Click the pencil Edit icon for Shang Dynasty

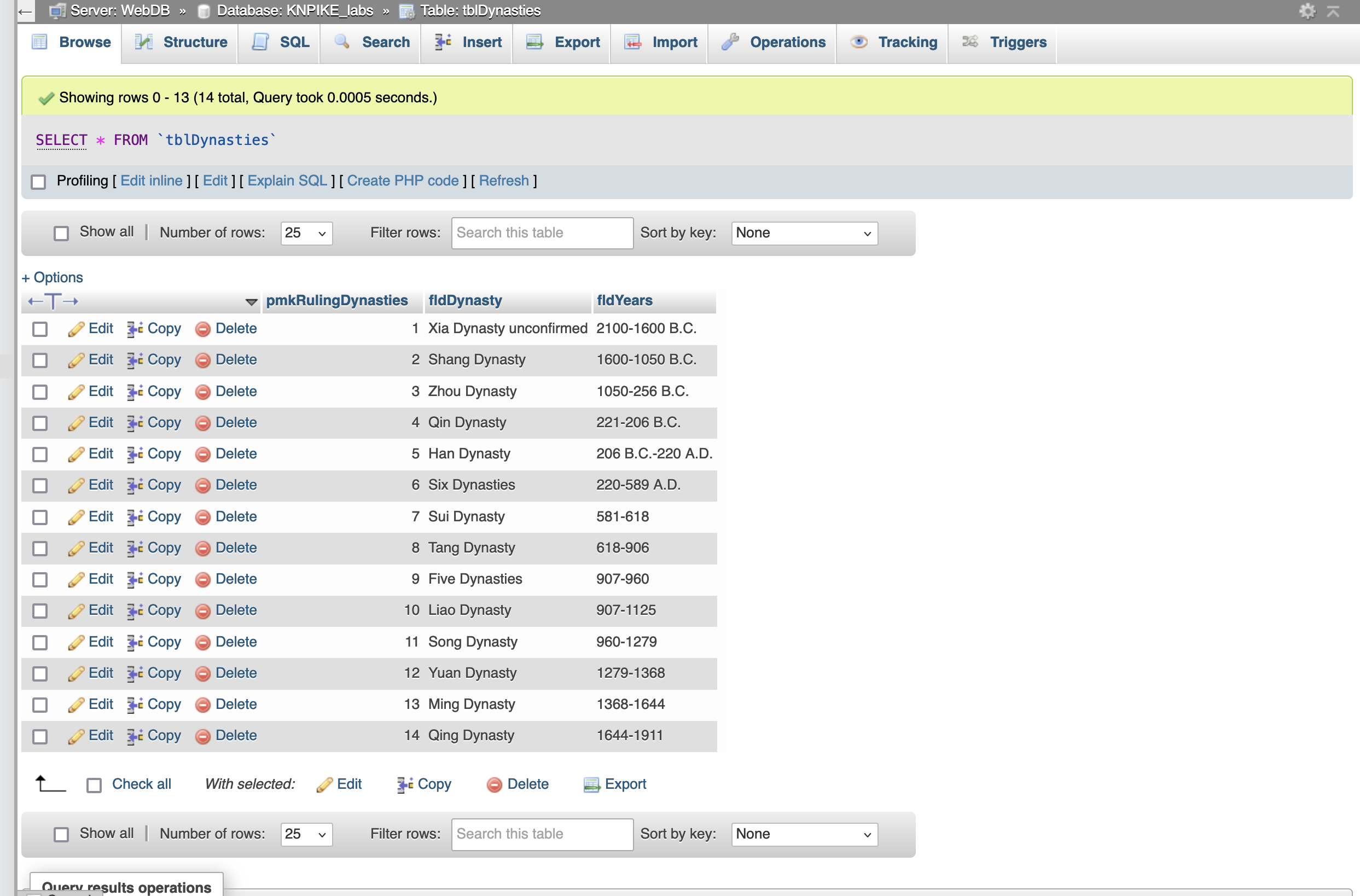click(76, 360)
